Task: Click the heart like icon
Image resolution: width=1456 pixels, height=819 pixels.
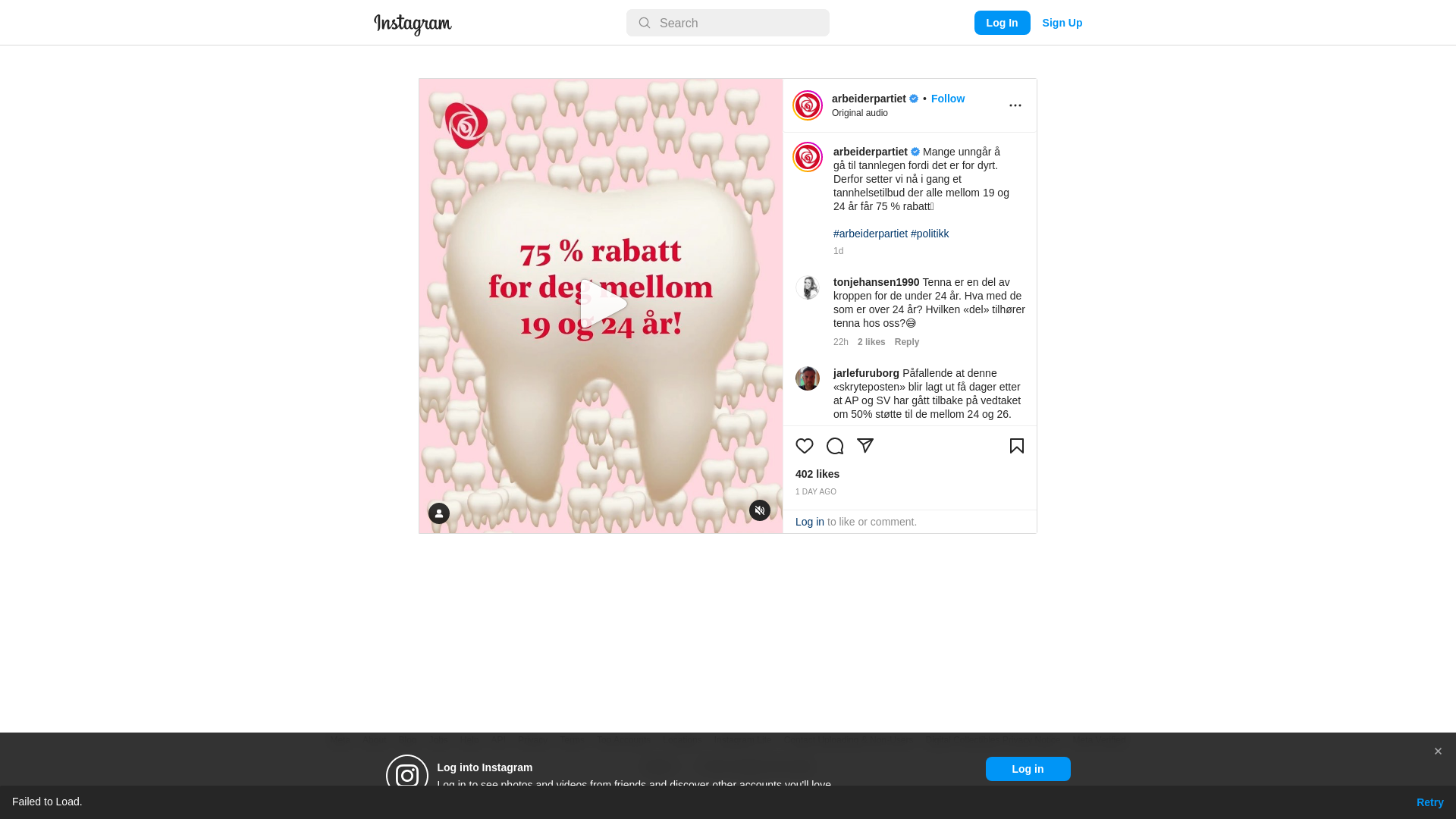Action: click(805, 446)
